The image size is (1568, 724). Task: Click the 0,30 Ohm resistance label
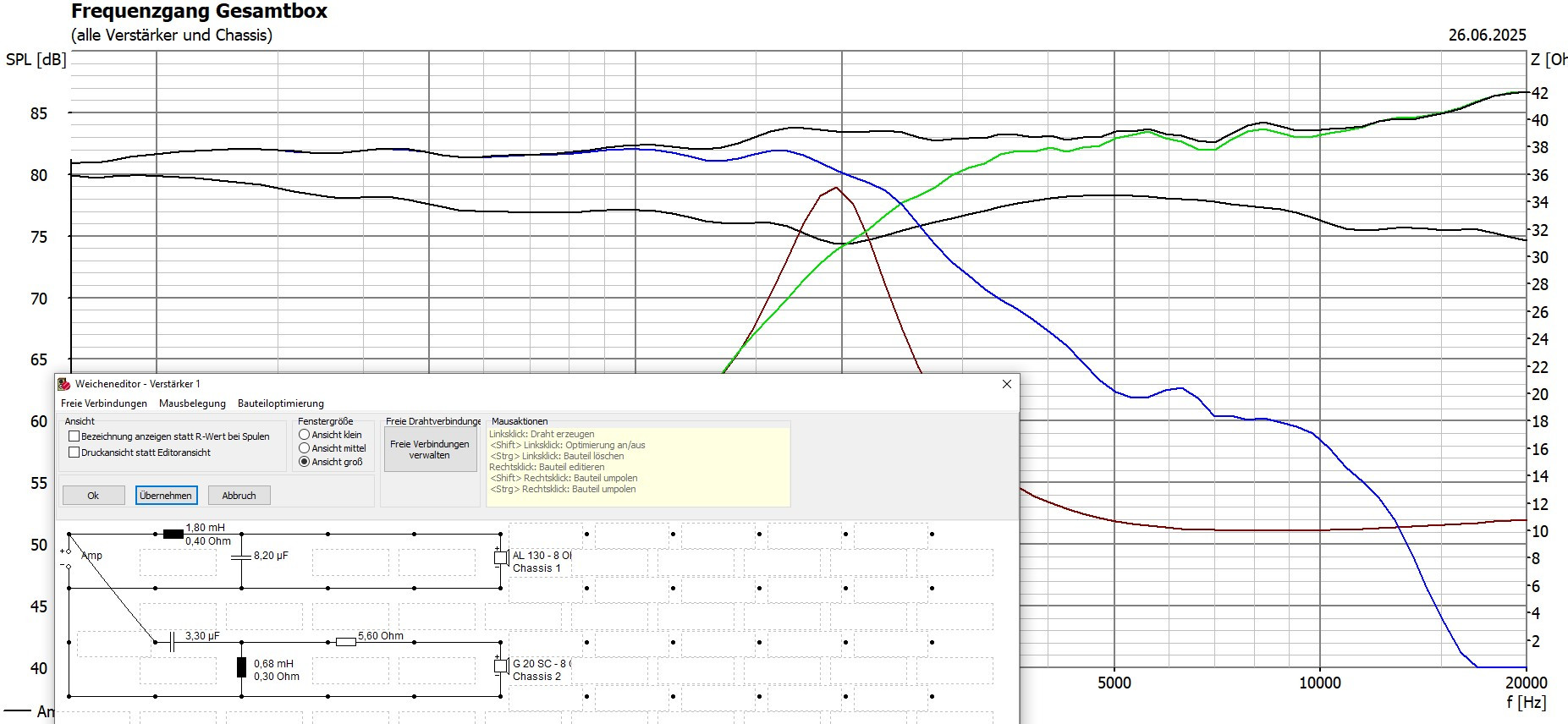277,677
